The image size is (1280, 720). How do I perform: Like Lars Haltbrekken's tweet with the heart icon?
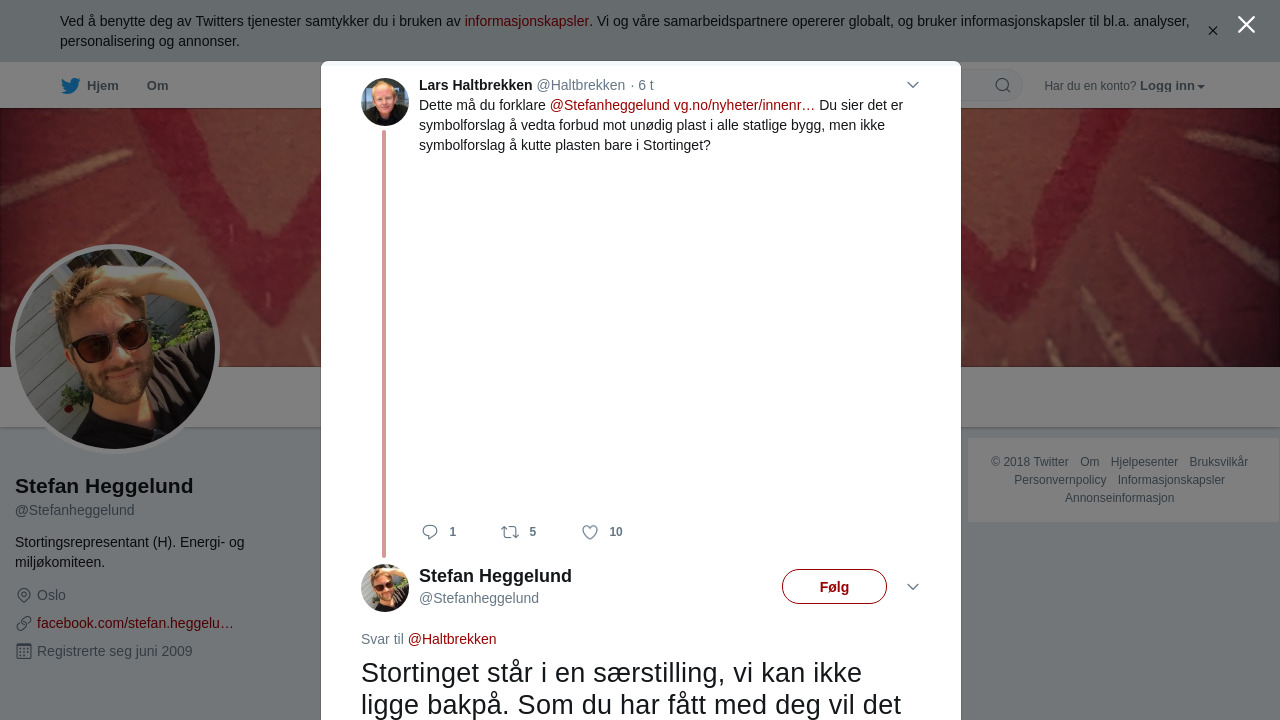pyautogui.click(x=590, y=532)
